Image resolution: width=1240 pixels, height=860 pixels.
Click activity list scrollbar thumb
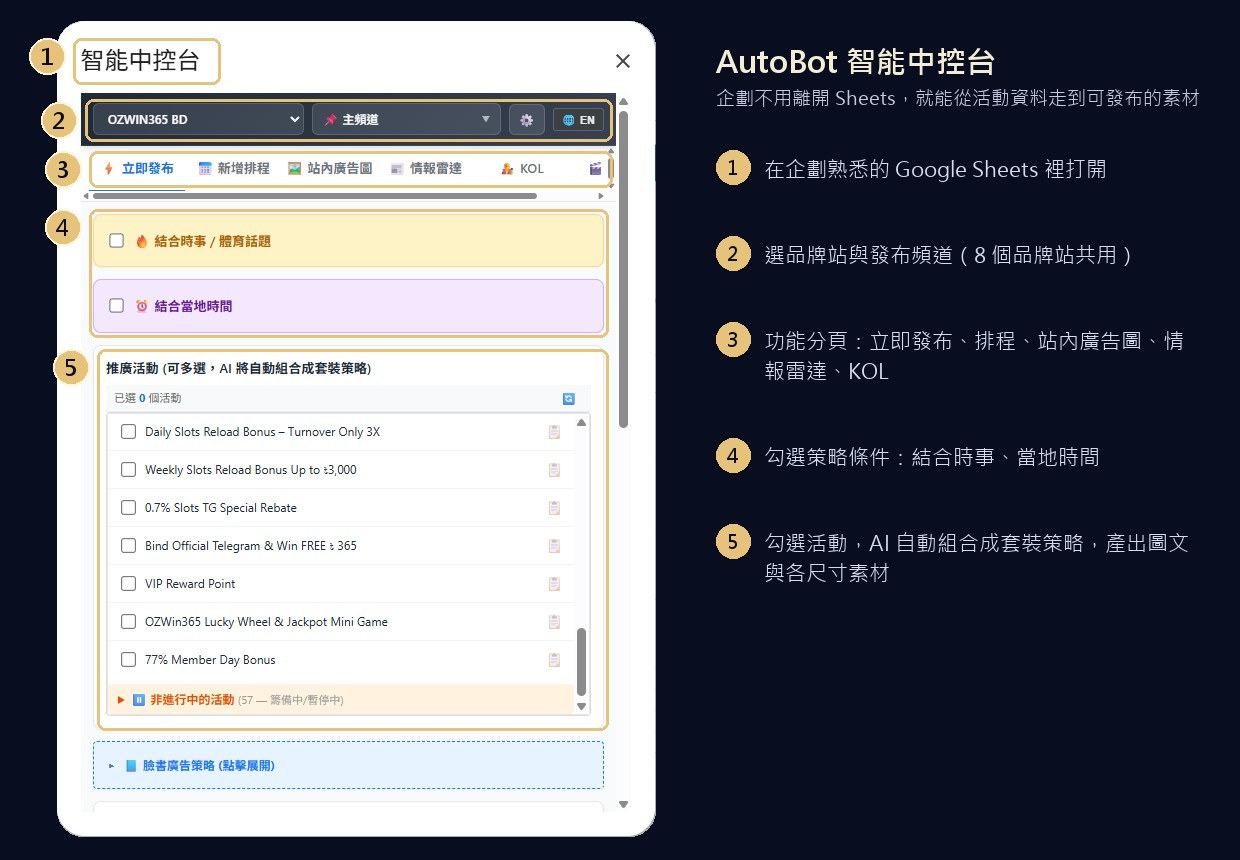582,662
